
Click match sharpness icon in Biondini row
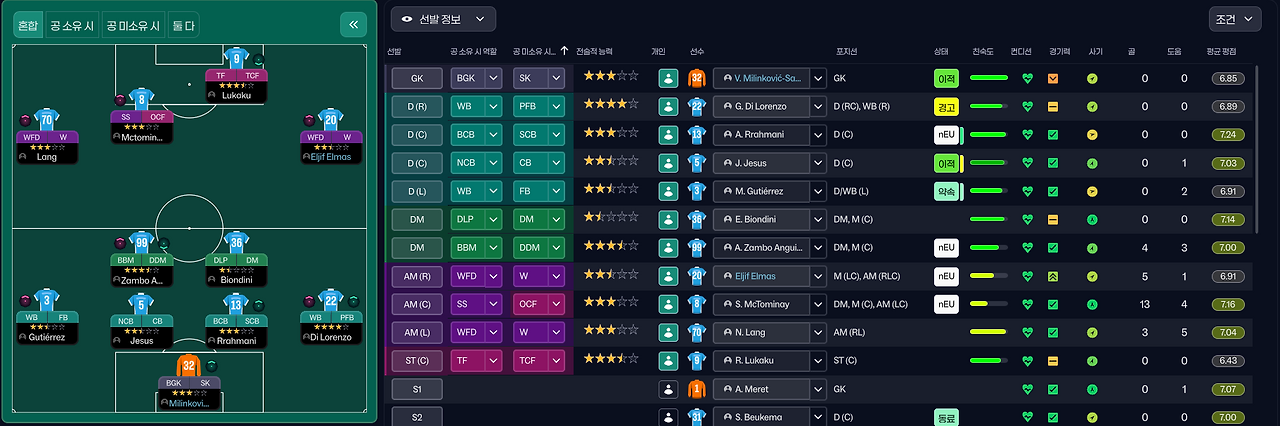[x=1053, y=219]
